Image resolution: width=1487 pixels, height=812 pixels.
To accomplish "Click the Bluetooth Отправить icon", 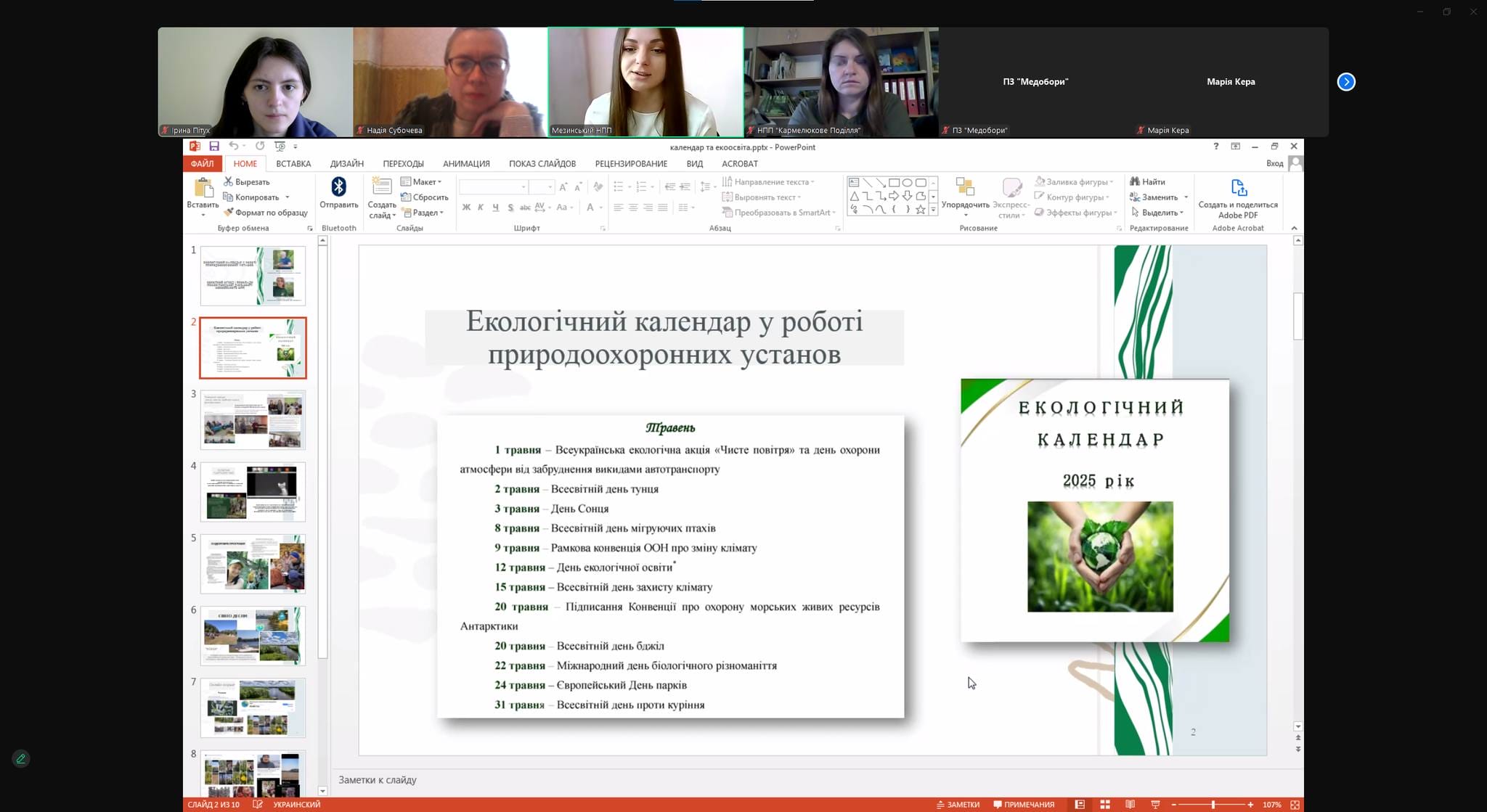I will coord(338,187).
